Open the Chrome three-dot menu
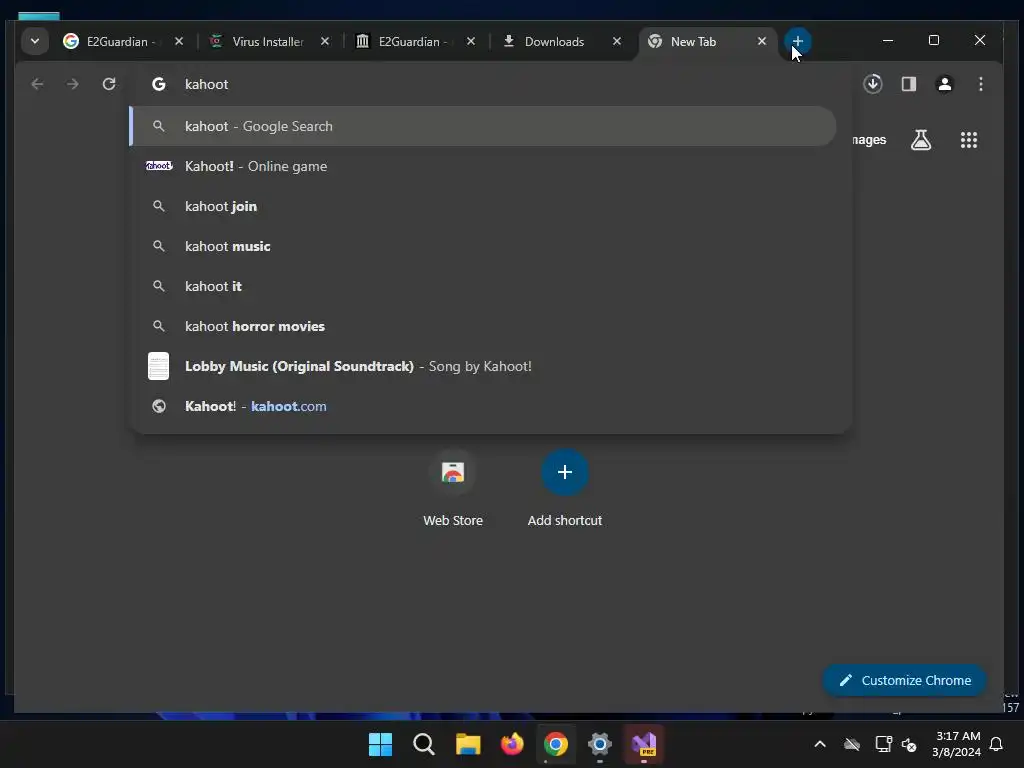The width and height of the screenshot is (1024, 768). tap(980, 84)
